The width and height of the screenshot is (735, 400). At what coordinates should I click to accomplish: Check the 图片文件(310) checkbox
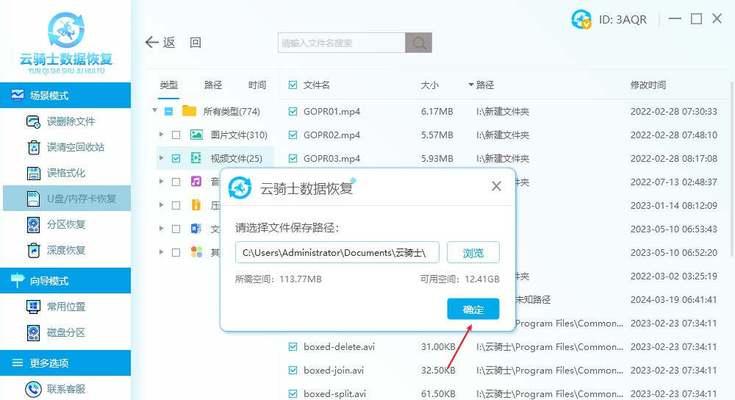[176, 135]
